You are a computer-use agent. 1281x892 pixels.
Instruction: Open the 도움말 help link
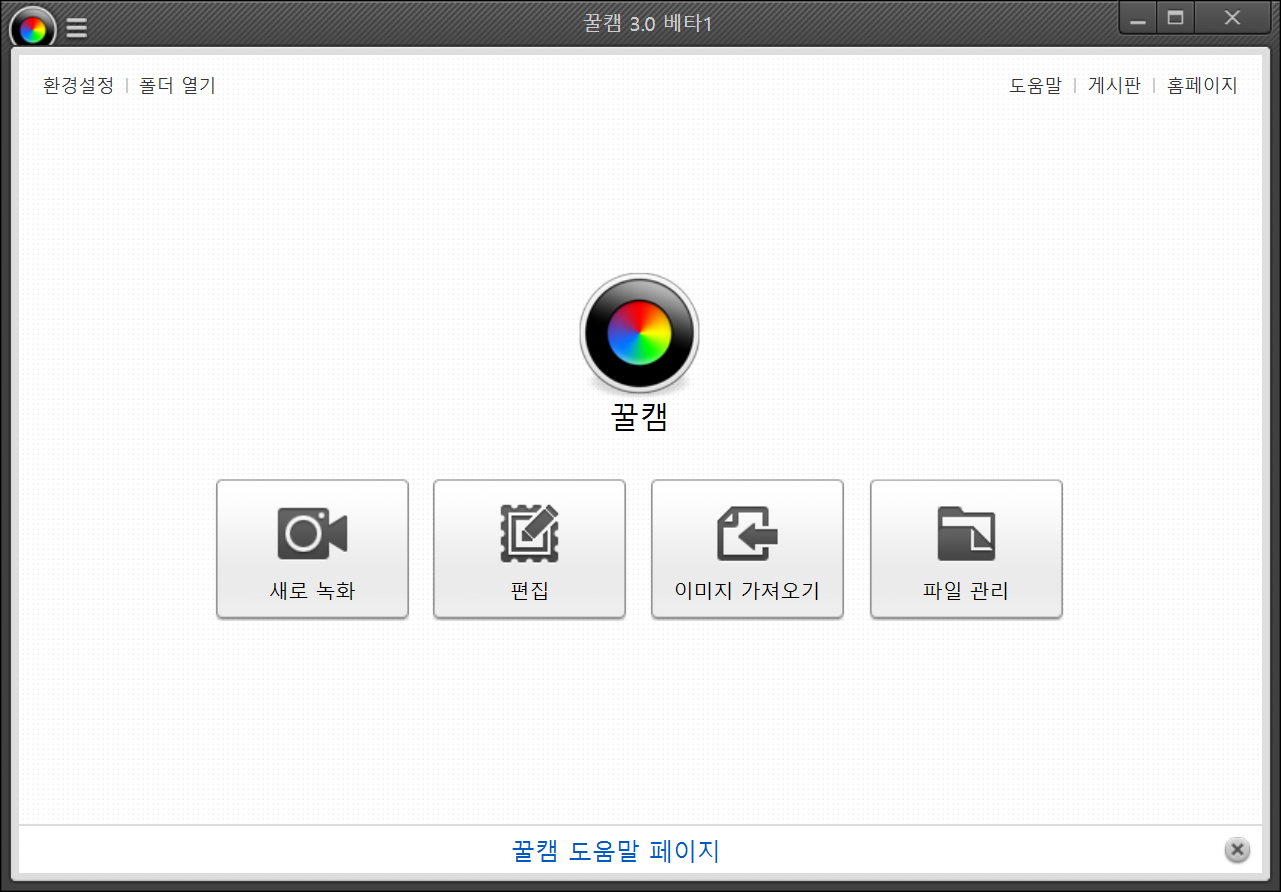pyautogui.click(x=1035, y=85)
